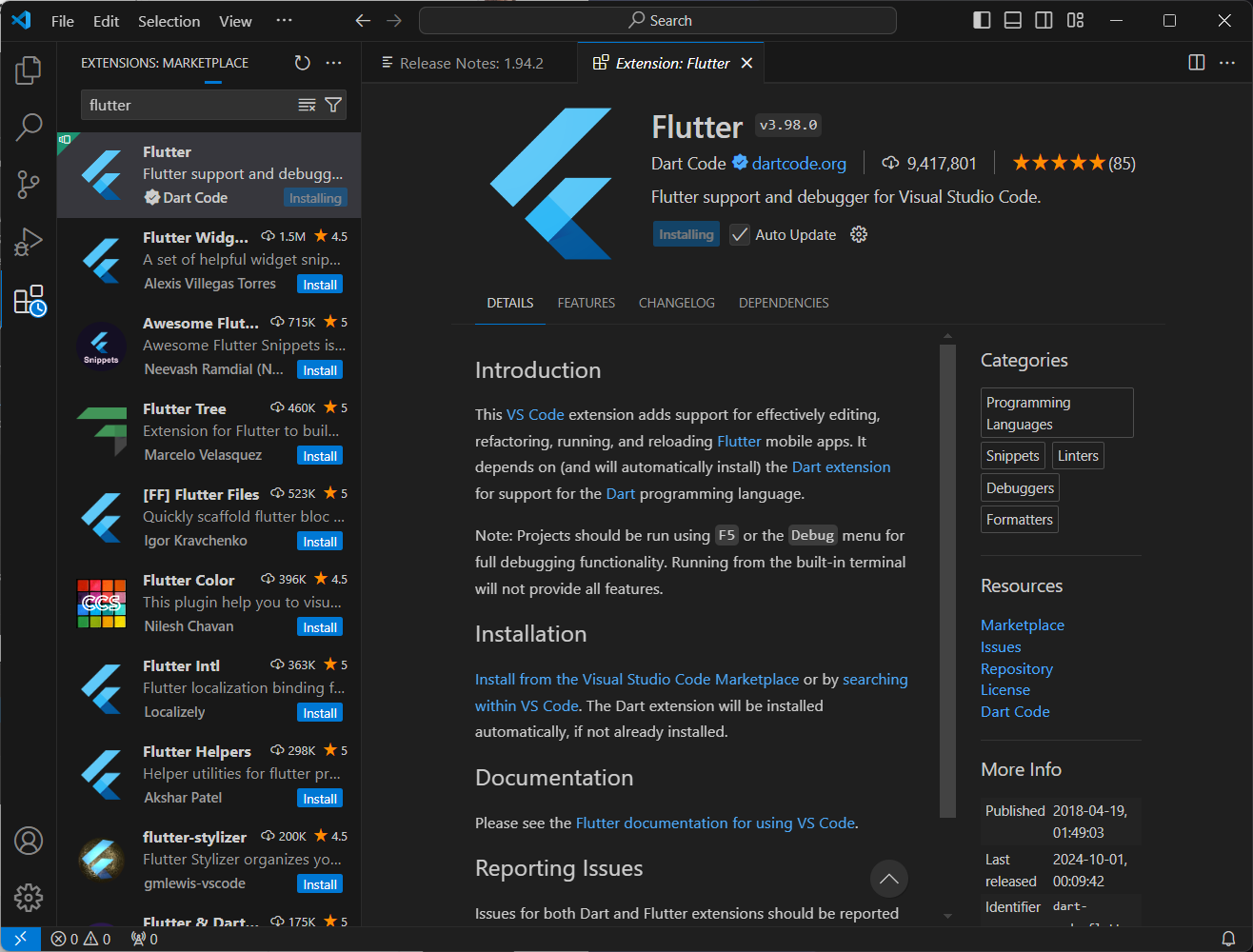Open the Selection menu
This screenshot has height=952, width=1253.
[169, 21]
